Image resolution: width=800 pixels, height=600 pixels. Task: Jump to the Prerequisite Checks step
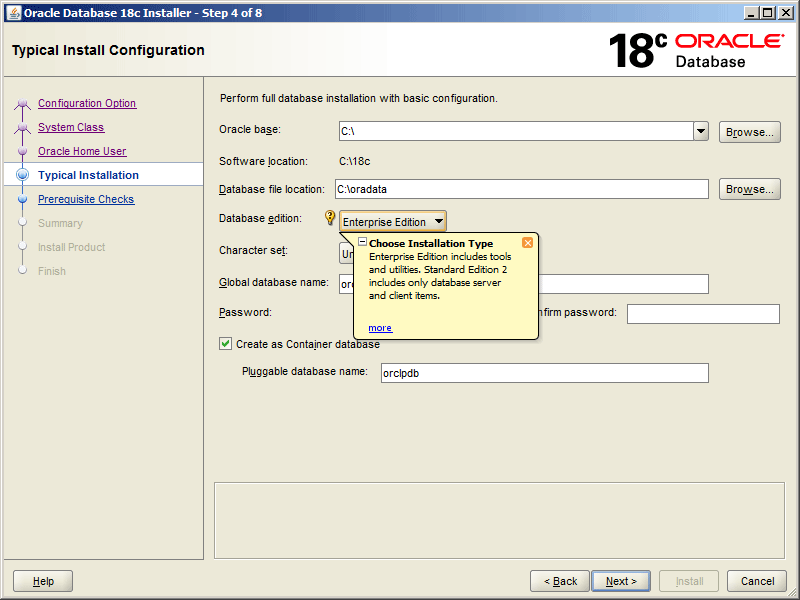86,199
